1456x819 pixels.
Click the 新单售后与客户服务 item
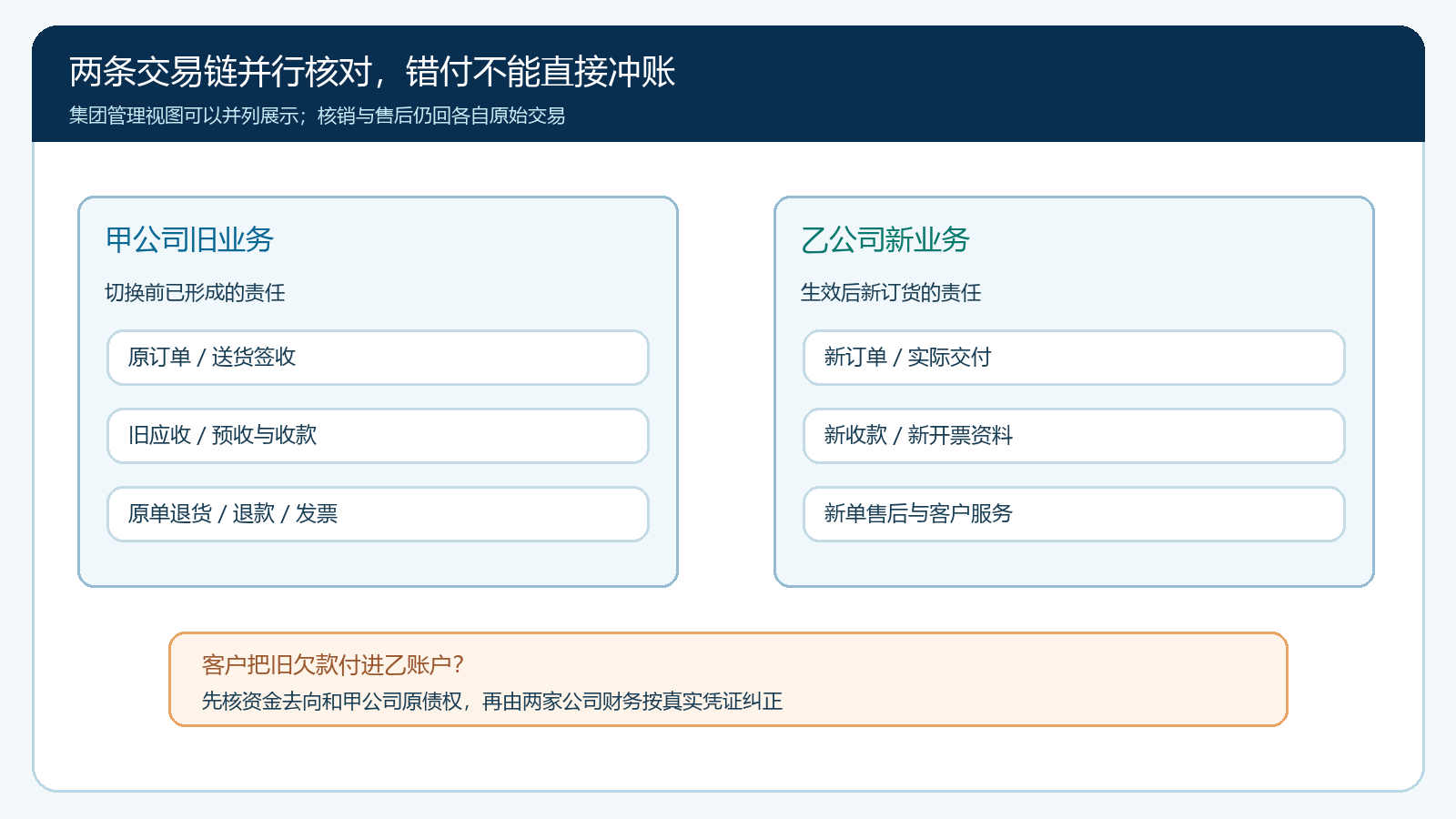click(x=1074, y=514)
